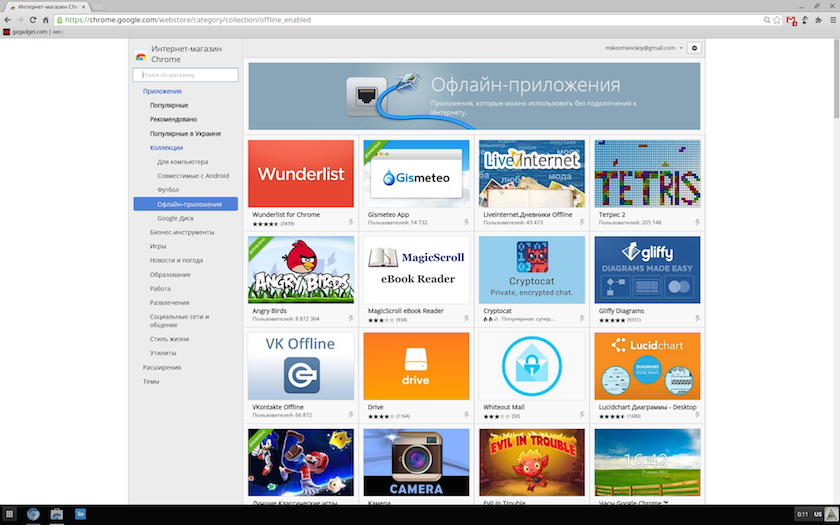Open the MagicScroll eBook Reader thumbnail
840x525 pixels.
click(x=416, y=270)
